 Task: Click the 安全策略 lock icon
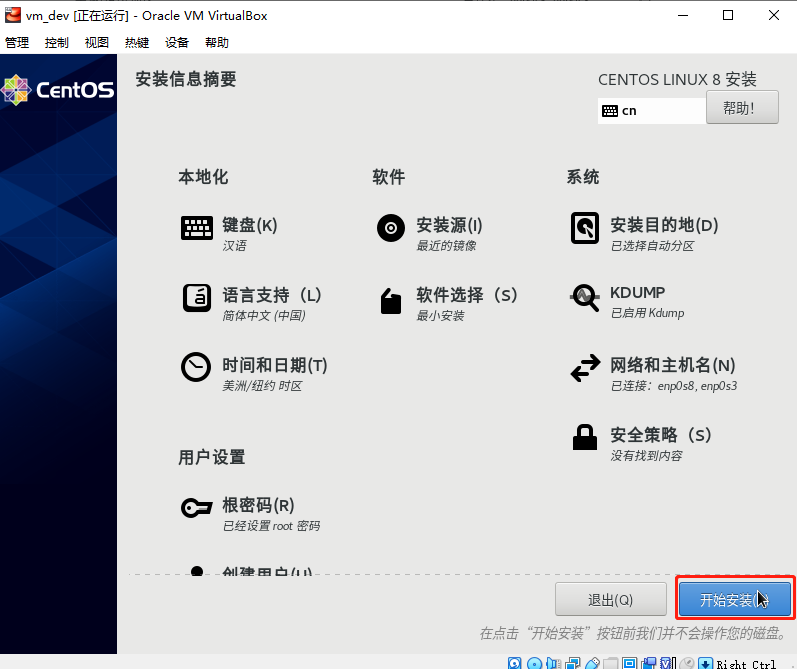coord(585,437)
